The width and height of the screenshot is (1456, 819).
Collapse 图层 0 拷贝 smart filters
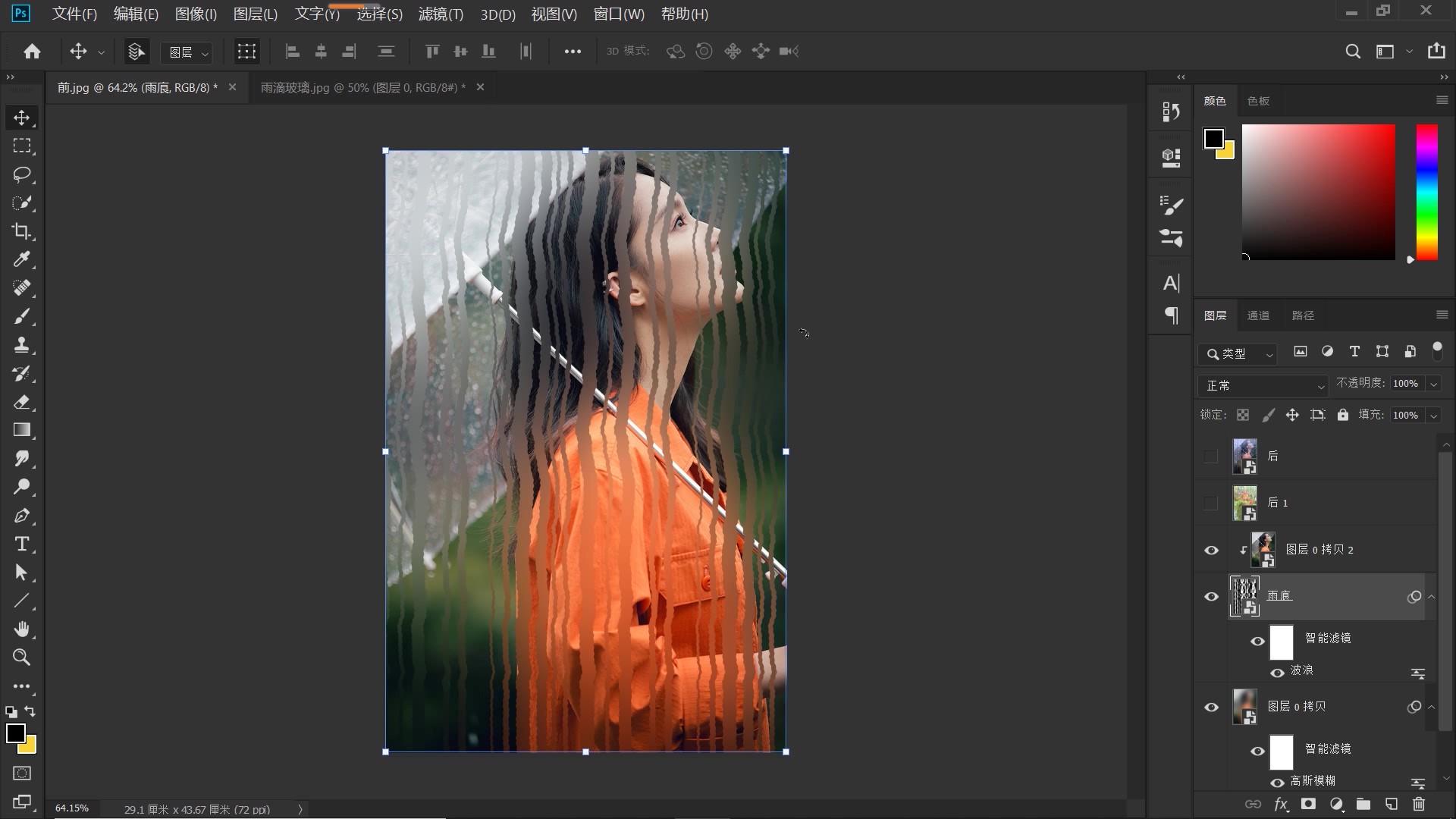1432,708
